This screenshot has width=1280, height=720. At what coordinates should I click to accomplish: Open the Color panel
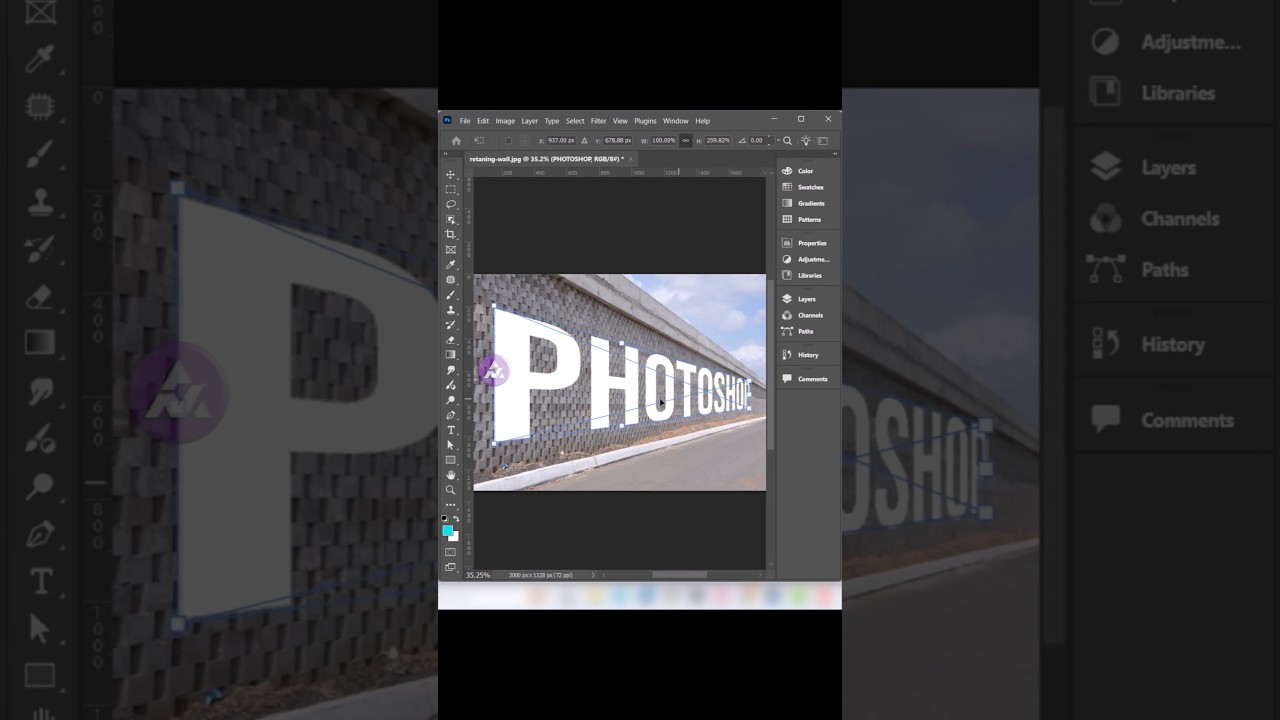click(805, 171)
